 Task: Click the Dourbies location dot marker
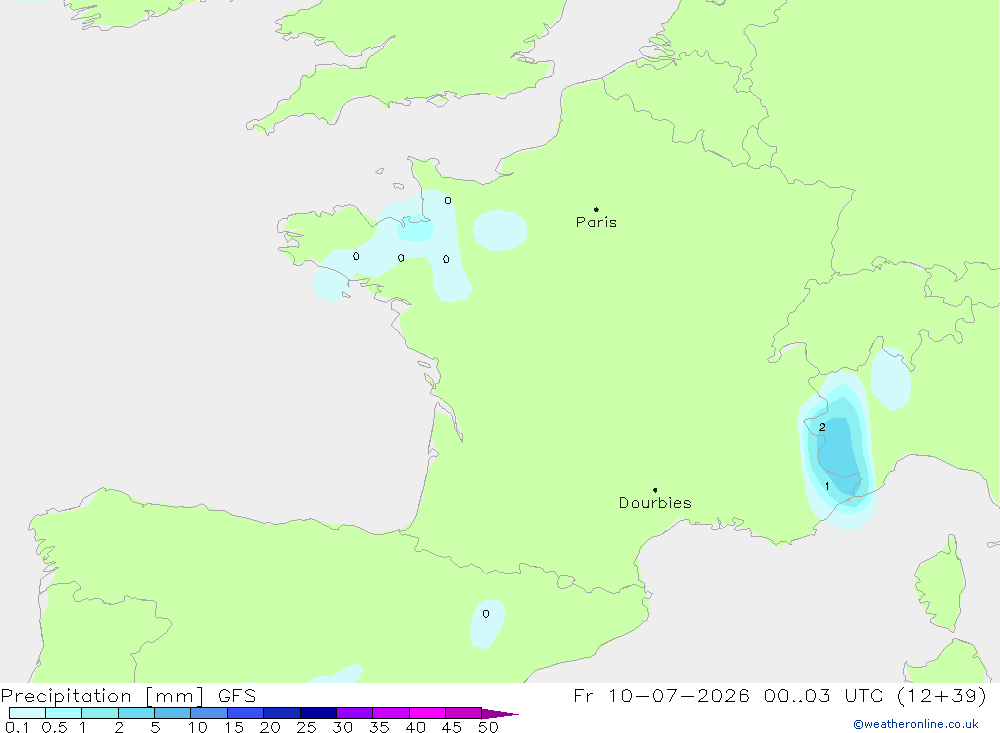[655, 490]
